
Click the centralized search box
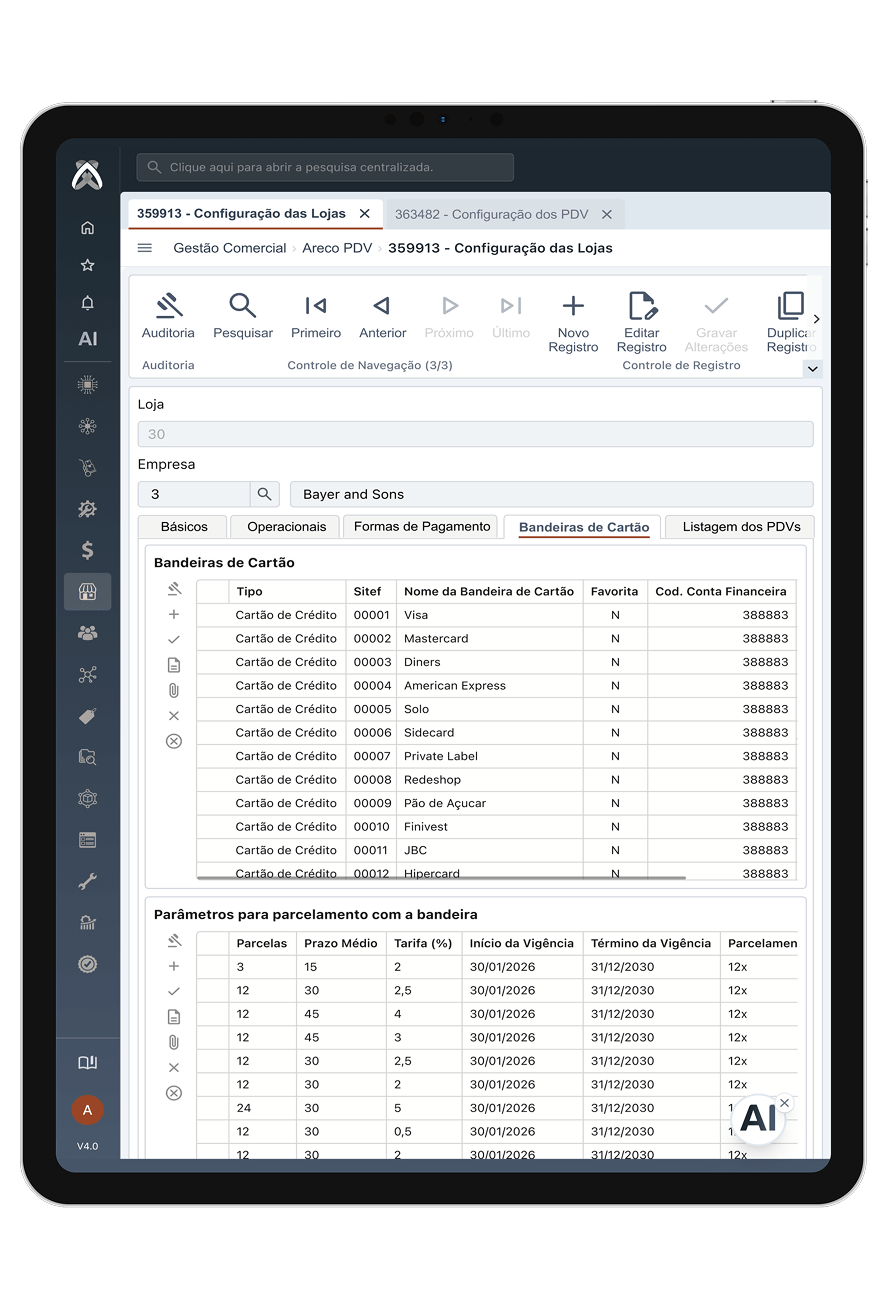[x=325, y=167]
